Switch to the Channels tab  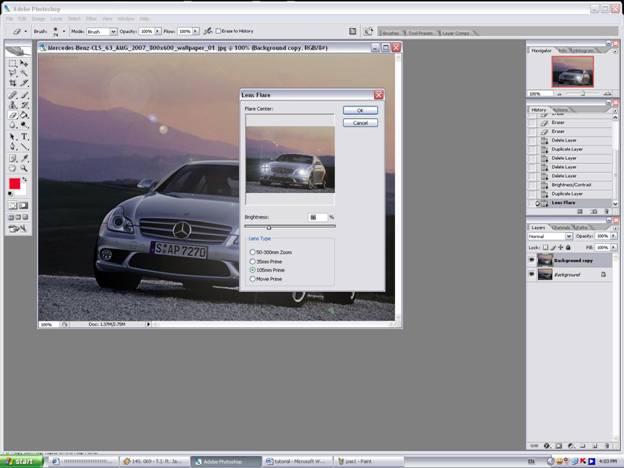[563, 227]
